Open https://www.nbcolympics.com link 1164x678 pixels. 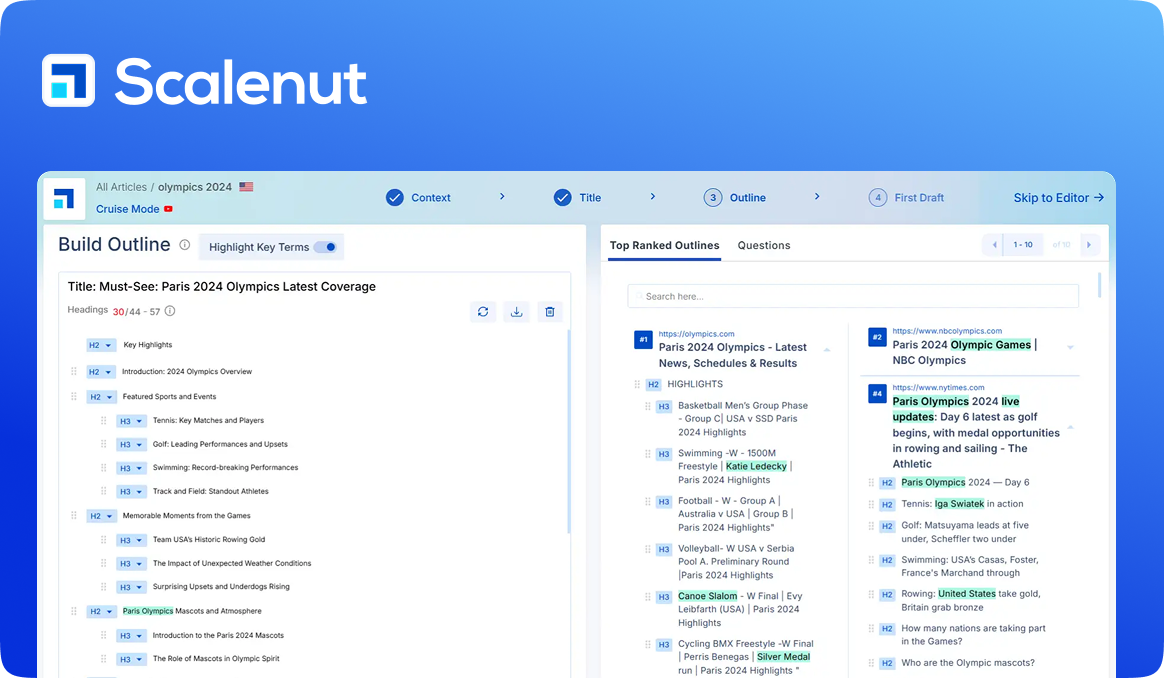point(947,331)
